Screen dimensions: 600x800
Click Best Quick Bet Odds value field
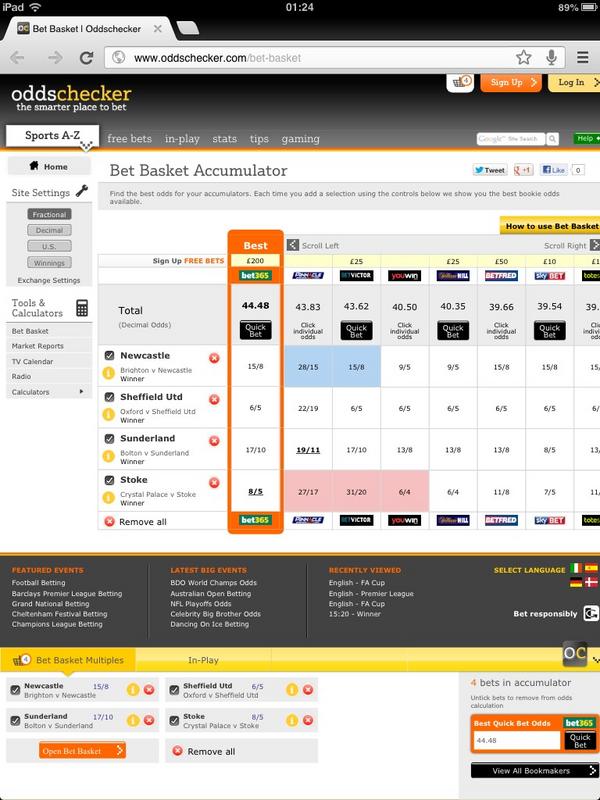point(517,740)
